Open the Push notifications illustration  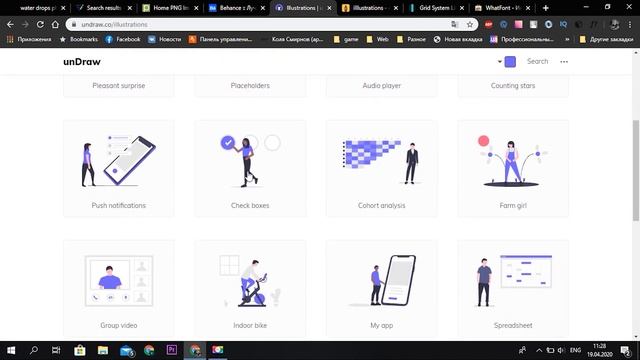tap(118, 168)
